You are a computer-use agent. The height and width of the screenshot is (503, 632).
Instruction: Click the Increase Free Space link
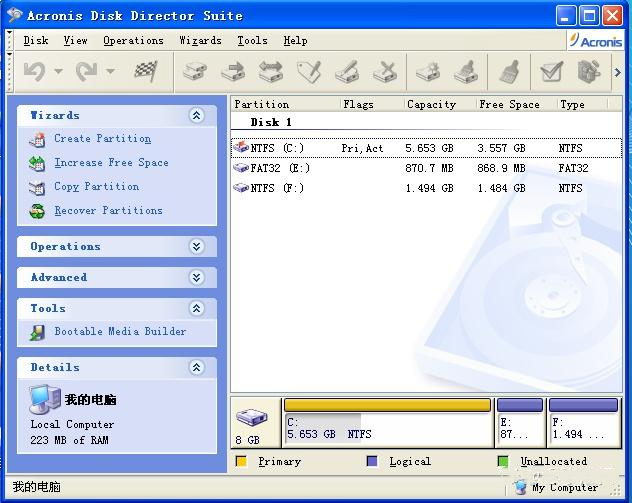(111, 163)
